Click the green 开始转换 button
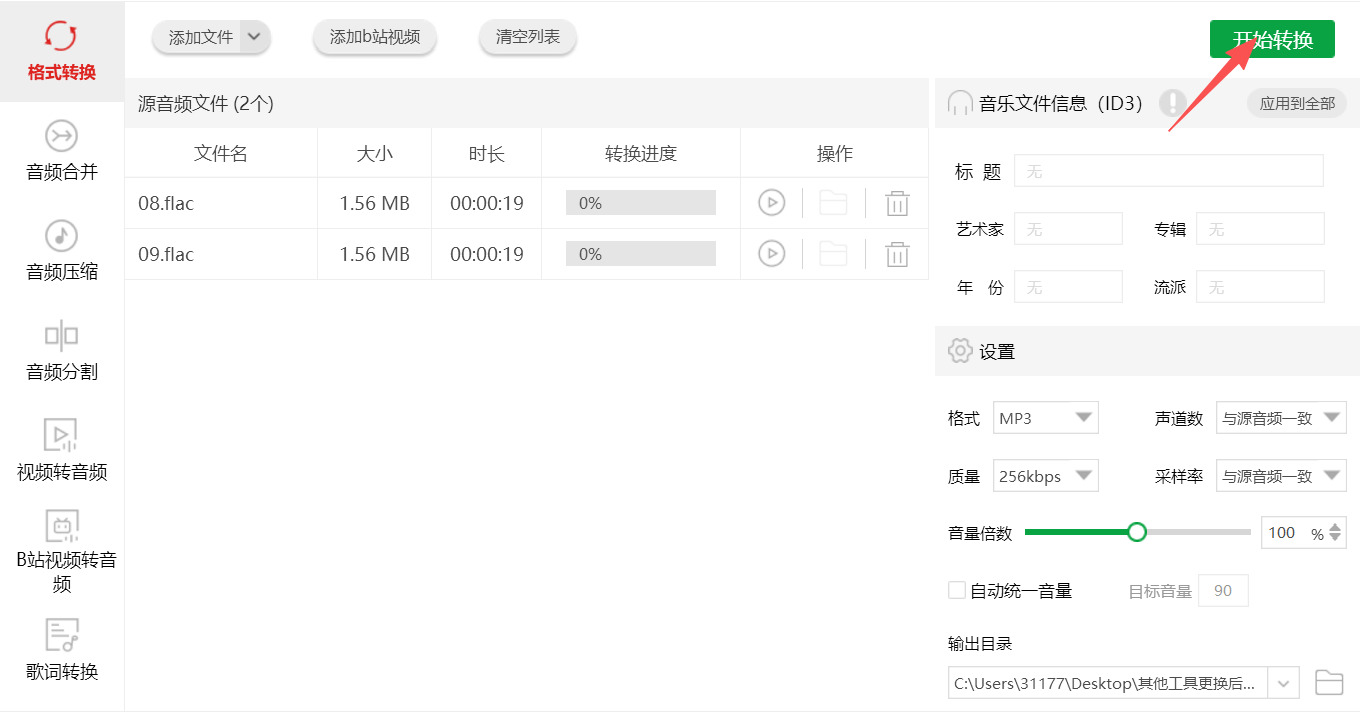1360x714 pixels. [x=1272, y=39]
